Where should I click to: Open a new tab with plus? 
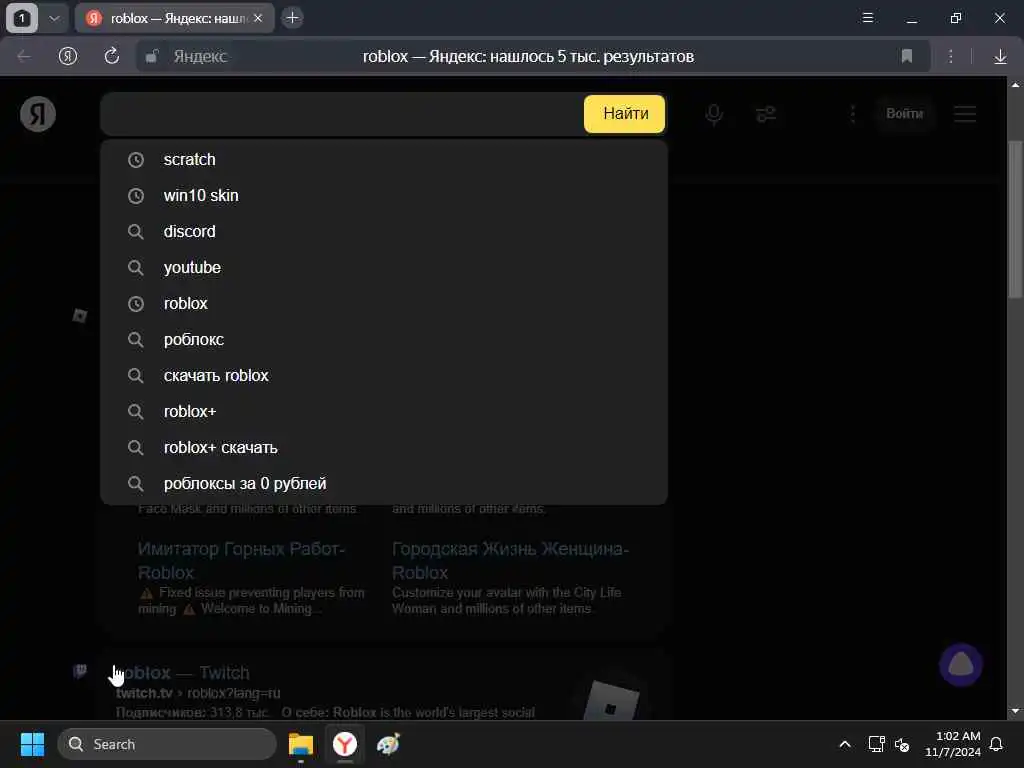point(293,18)
